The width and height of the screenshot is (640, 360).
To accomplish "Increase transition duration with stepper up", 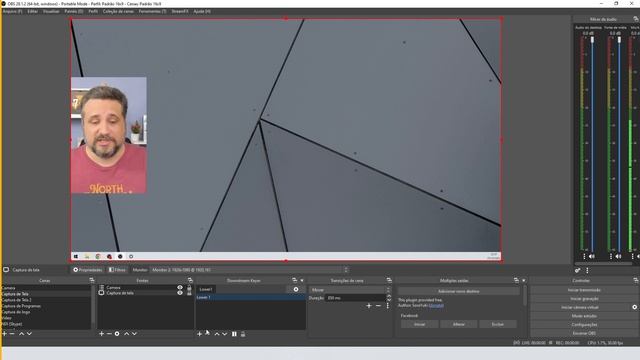I will (389, 296).
